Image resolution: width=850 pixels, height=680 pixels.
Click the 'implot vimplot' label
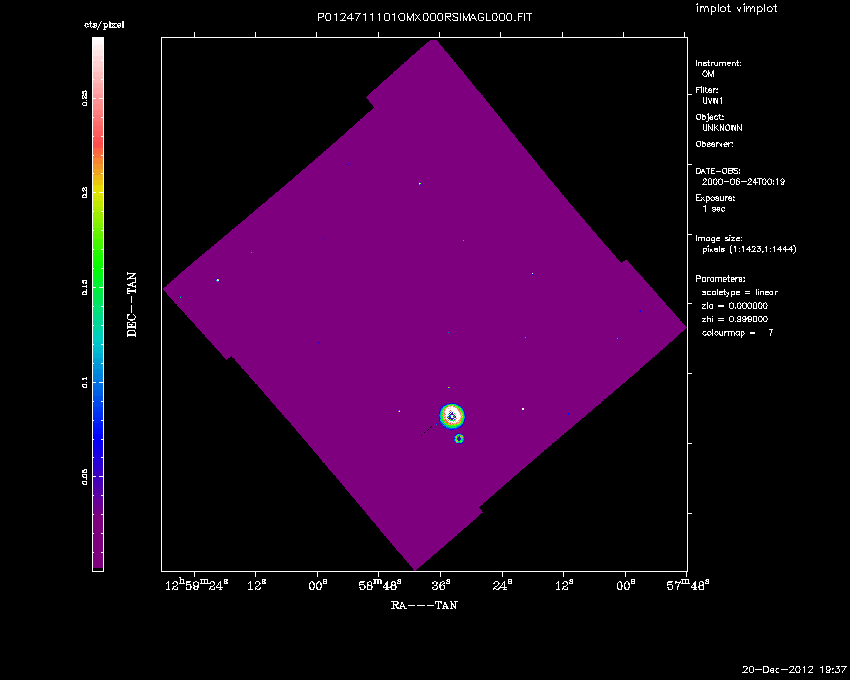(736, 9)
